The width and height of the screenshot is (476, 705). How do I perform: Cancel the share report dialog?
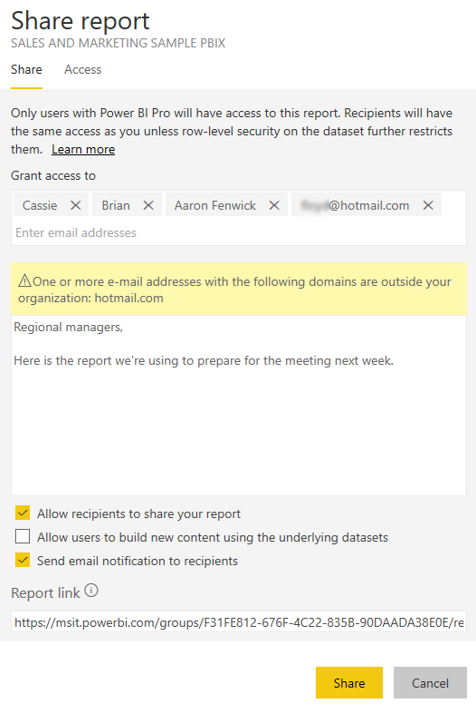click(x=430, y=683)
